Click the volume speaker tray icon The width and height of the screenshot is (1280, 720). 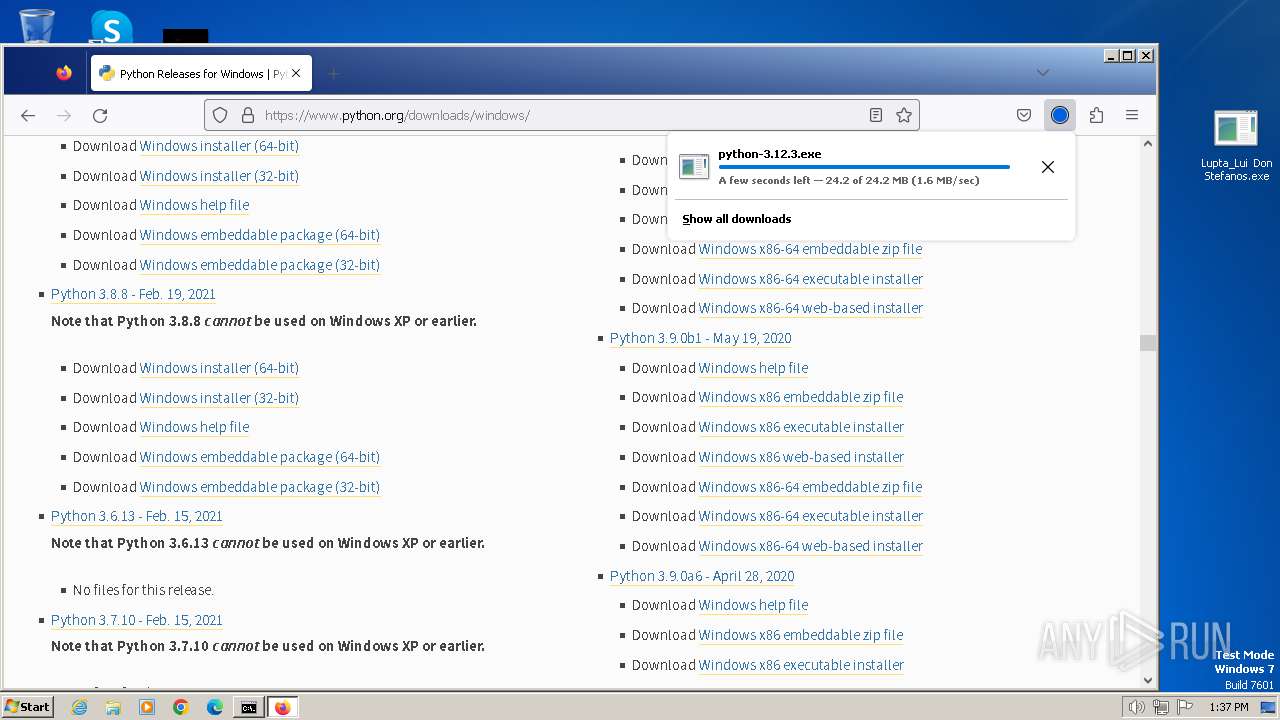tap(1136, 707)
